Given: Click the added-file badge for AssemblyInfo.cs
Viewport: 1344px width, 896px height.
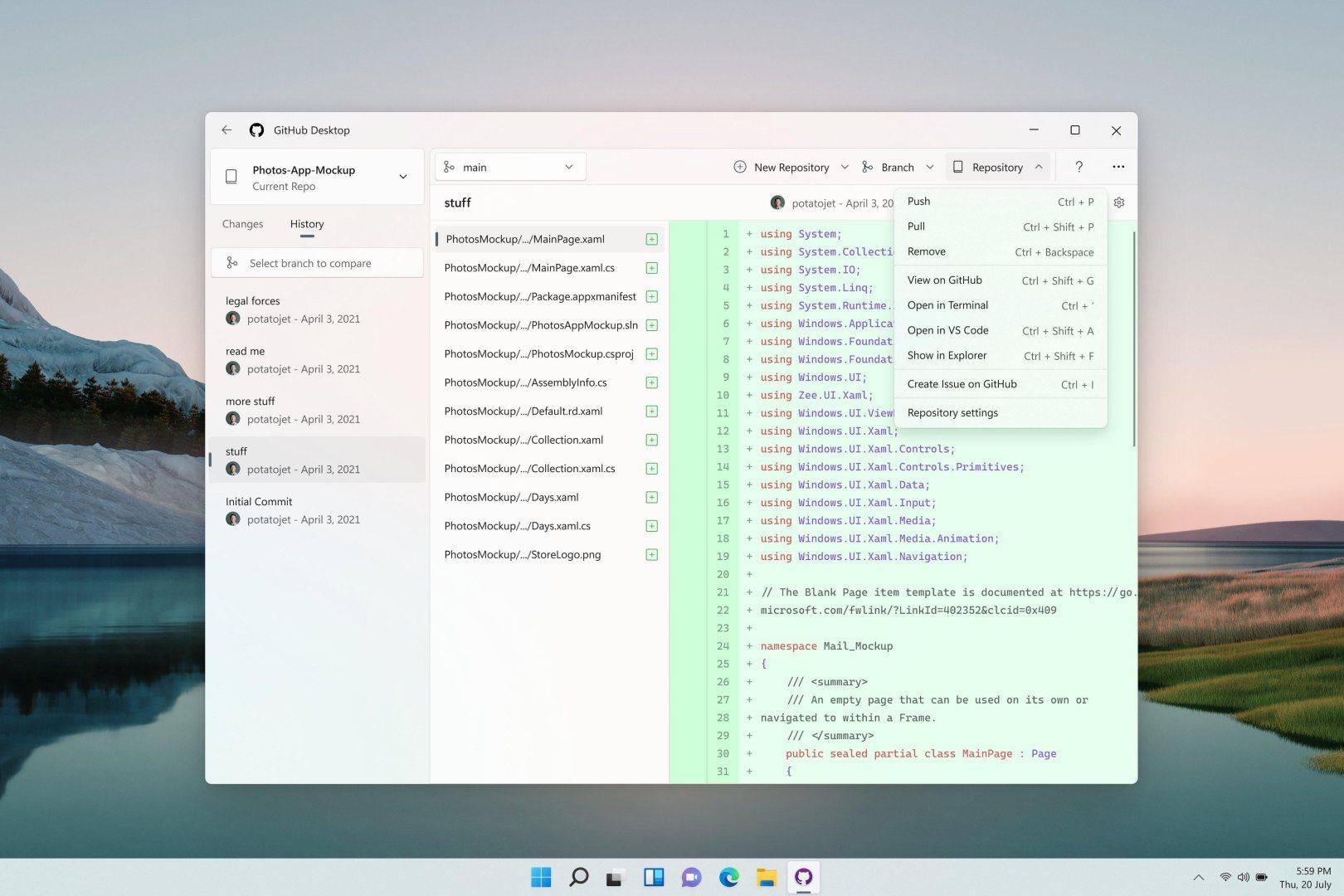Looking at the screenshot, I should click(x=652, y=382).
